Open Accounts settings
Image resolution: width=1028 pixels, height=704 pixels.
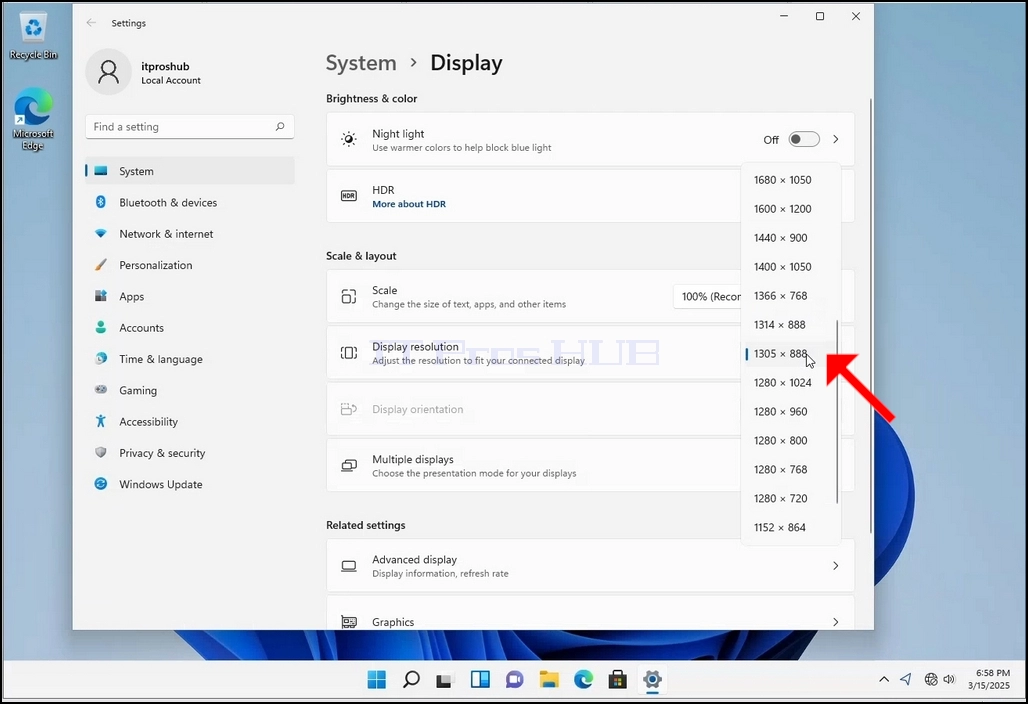tap(190, 328)
